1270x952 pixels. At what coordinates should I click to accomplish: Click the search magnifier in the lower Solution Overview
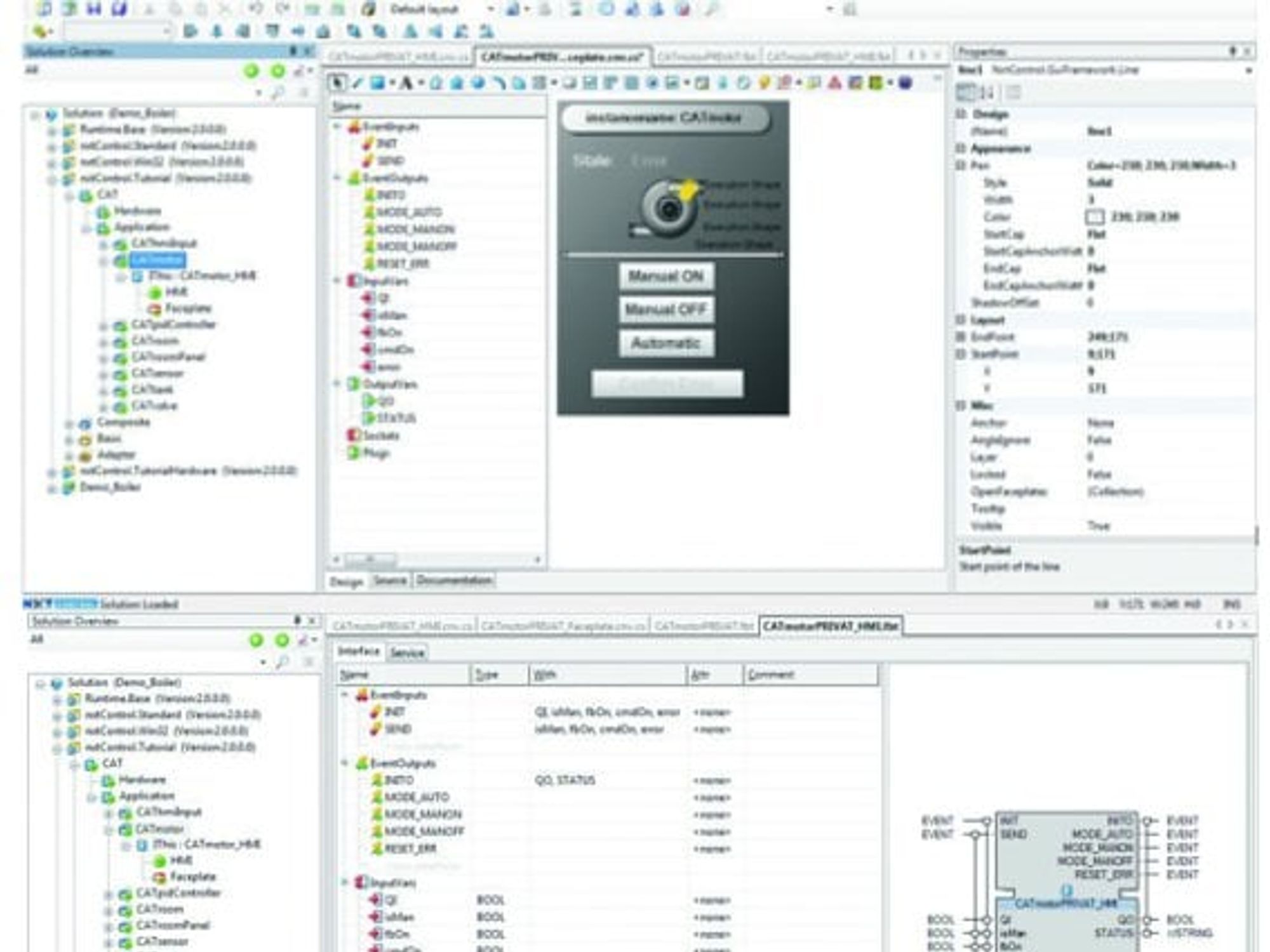click(x=283, y=662)
